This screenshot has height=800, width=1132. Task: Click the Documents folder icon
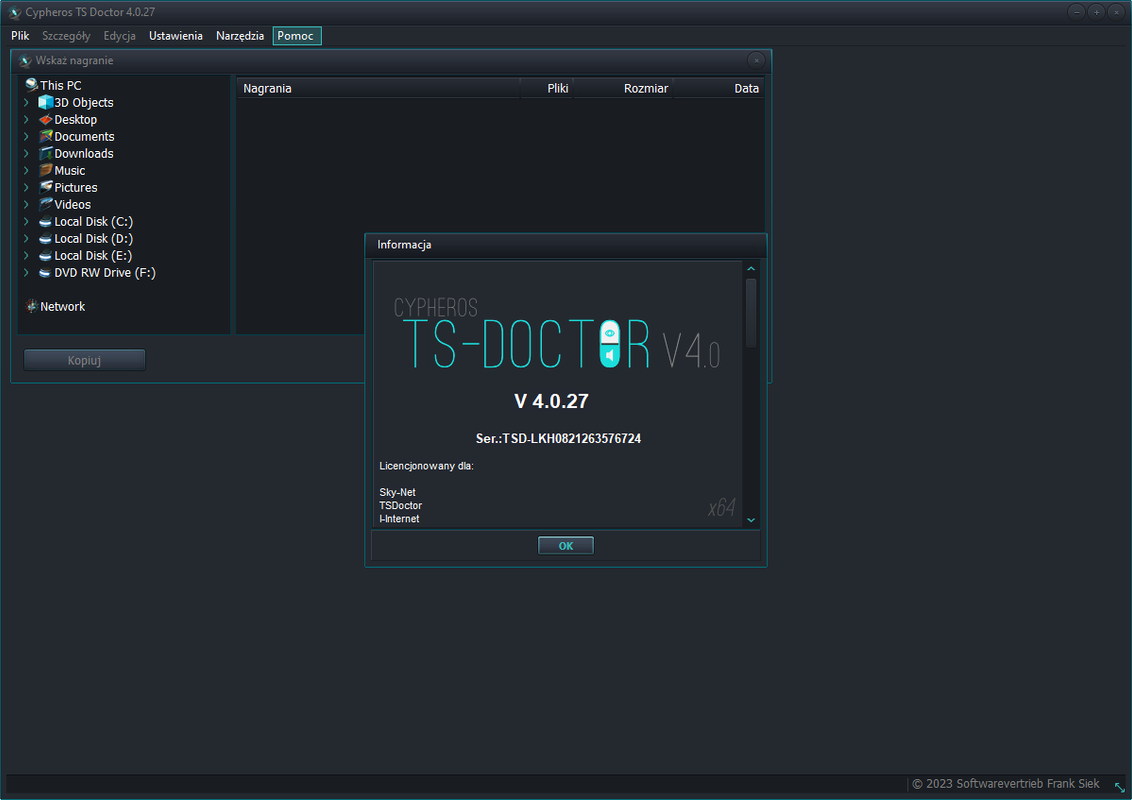45,136
